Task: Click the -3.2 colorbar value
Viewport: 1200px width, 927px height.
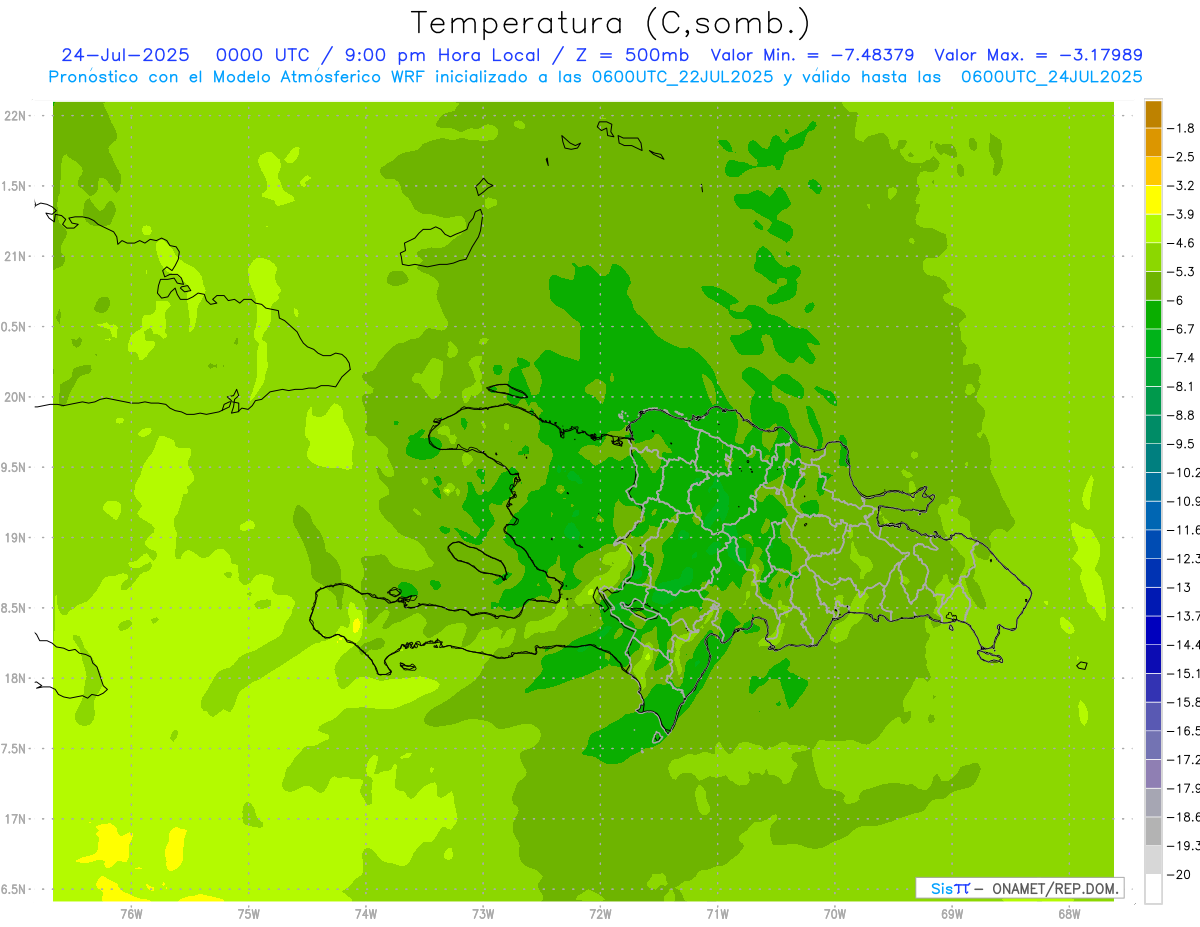Action: [1181, 186]
